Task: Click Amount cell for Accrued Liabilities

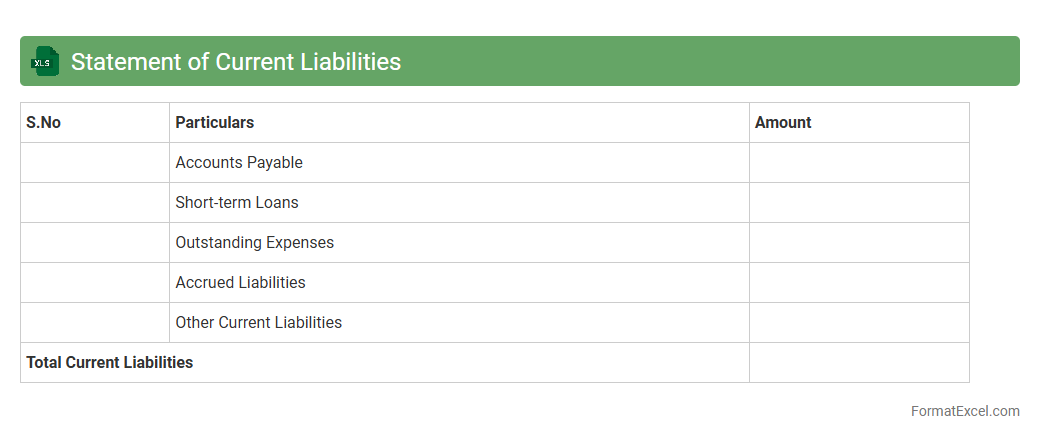Action: (859, 283)
